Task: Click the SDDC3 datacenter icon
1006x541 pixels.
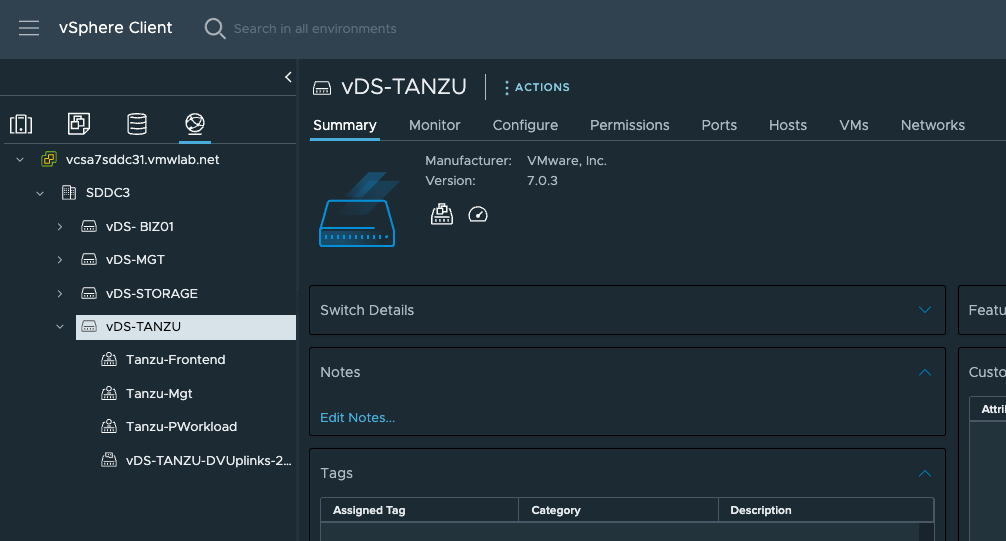Action: pos(69,193)
